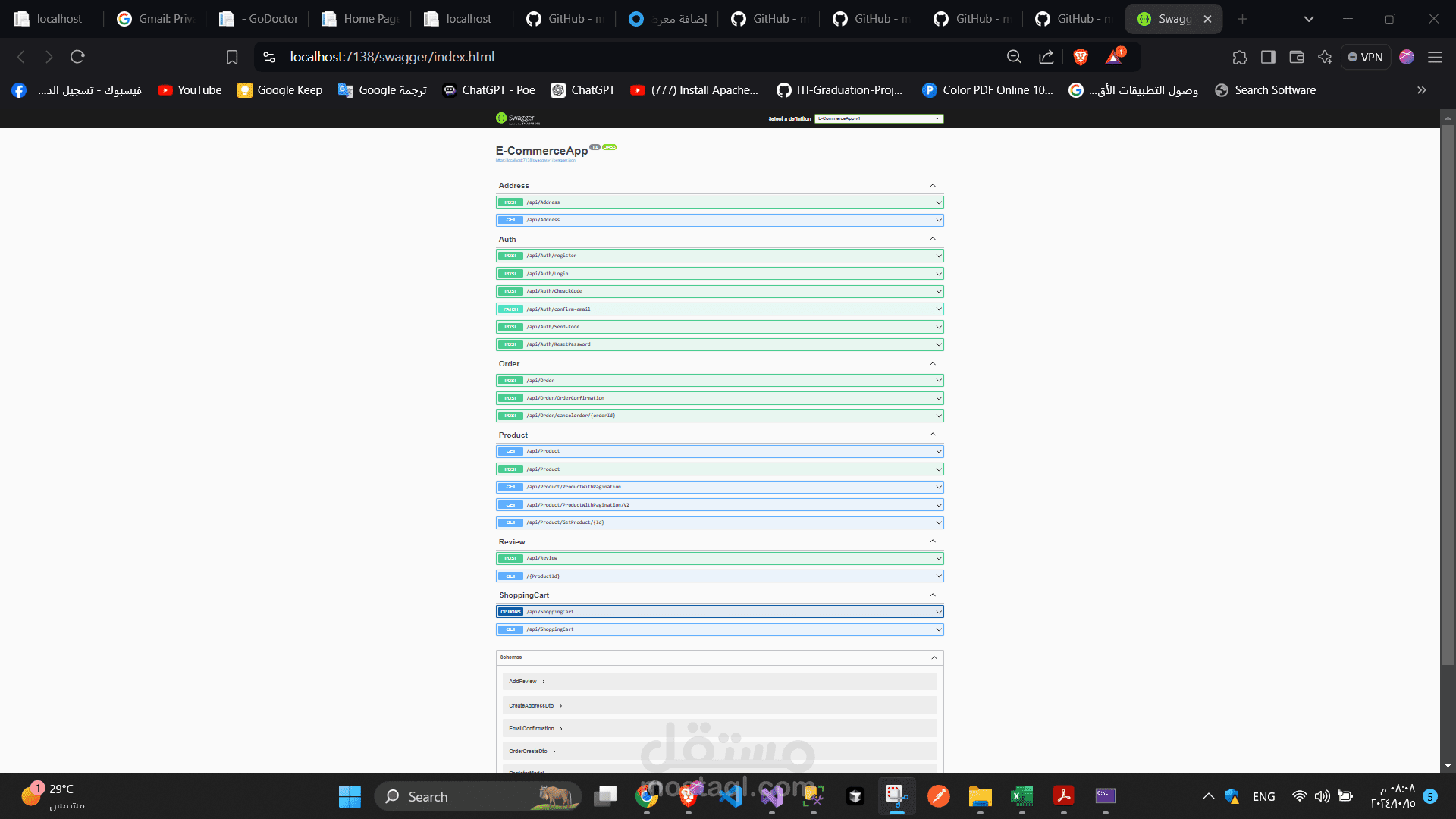Open the Windows Start menu
Image resolution: width=1456 pixels, height=819 pixels.
coord(350,796)
